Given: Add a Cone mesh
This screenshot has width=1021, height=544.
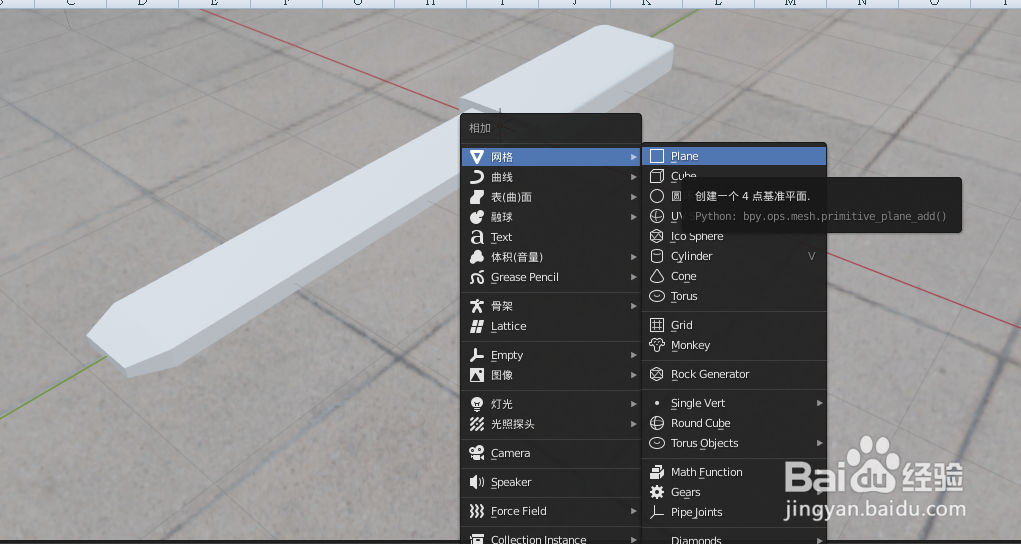Looking at the screenshot, I should click(x=734, y=276).
